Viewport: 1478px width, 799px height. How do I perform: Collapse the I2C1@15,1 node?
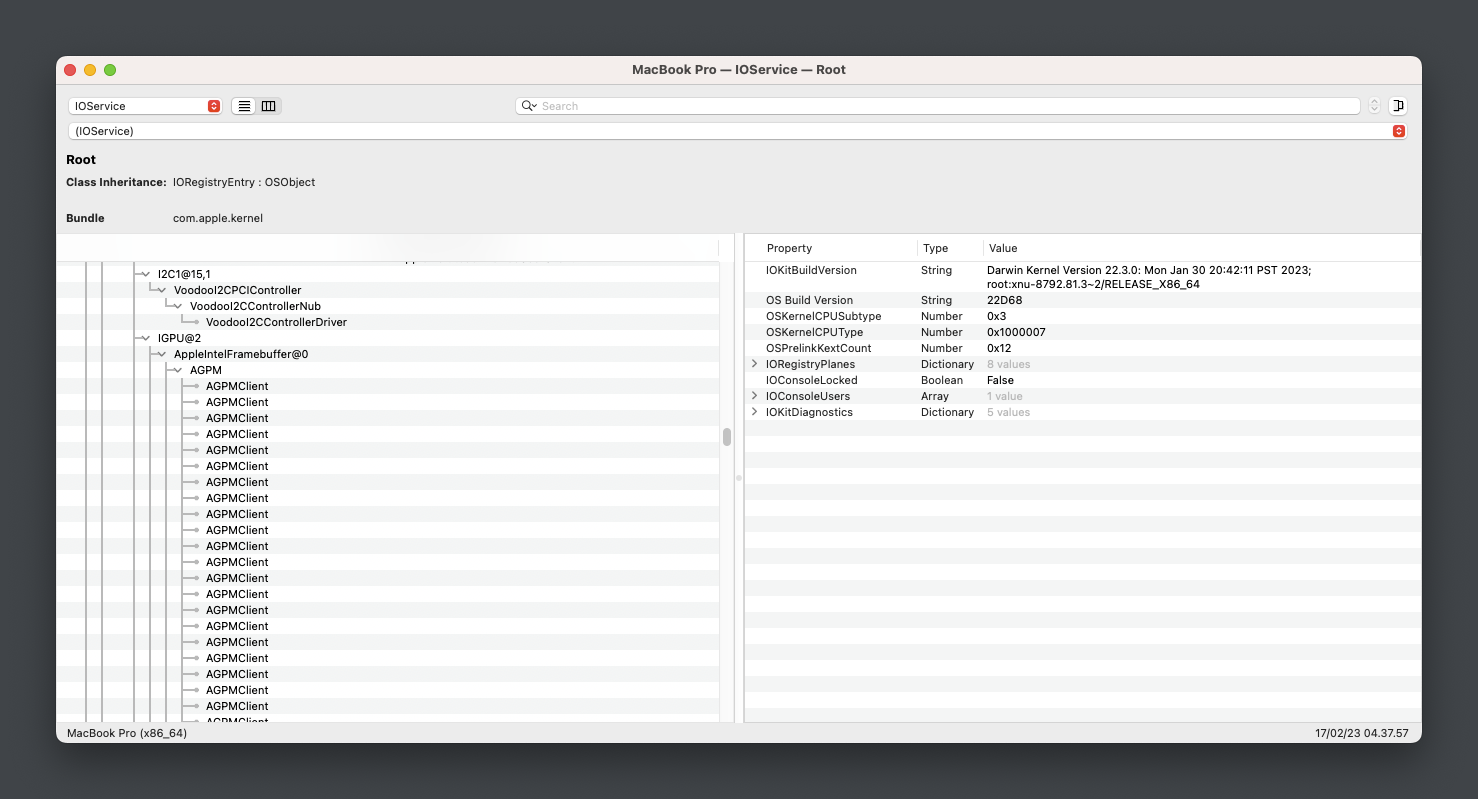pyautogui.click(x=146, y=274)
